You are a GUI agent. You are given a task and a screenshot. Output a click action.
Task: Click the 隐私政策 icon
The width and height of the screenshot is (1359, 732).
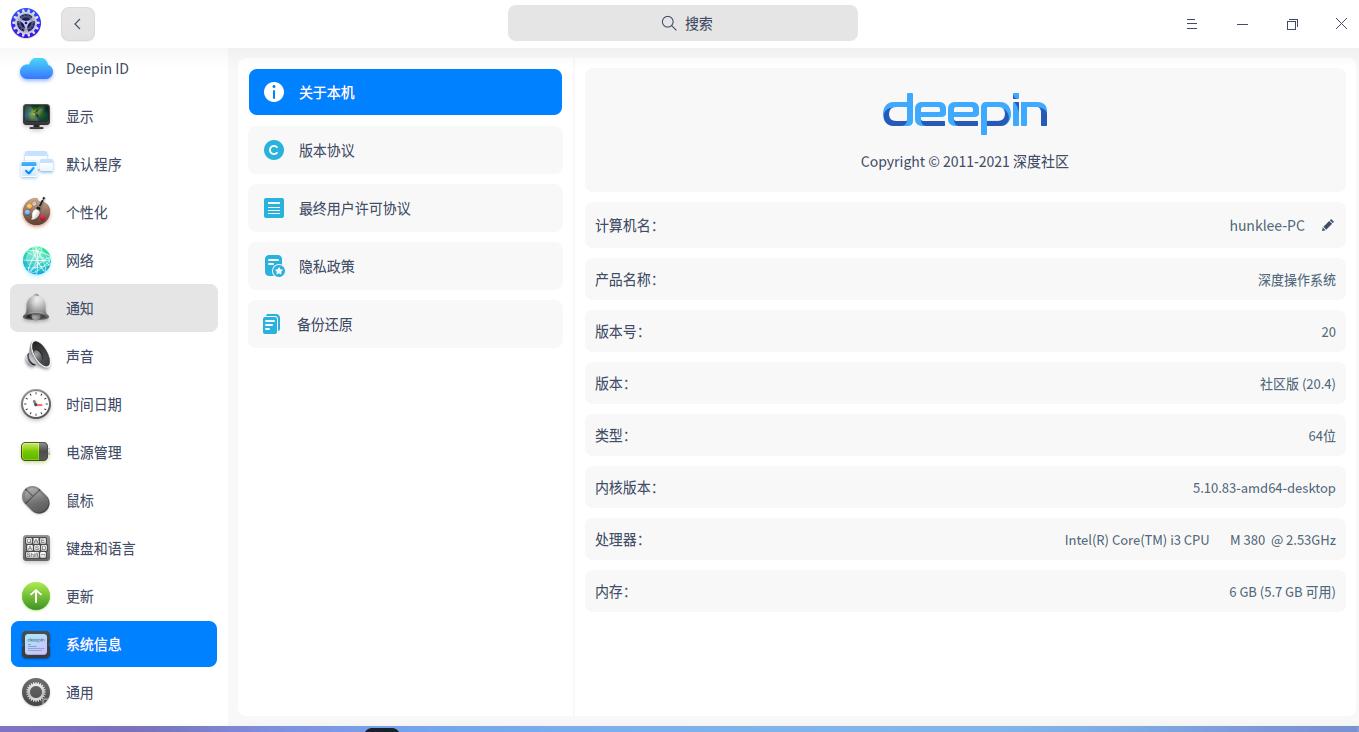coord(273,266)
